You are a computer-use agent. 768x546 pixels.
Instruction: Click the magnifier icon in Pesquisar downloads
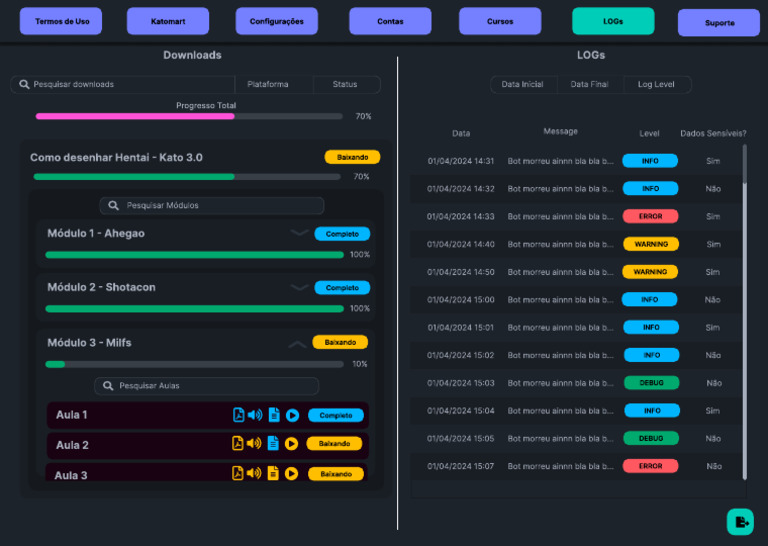(x=24, y=85)
